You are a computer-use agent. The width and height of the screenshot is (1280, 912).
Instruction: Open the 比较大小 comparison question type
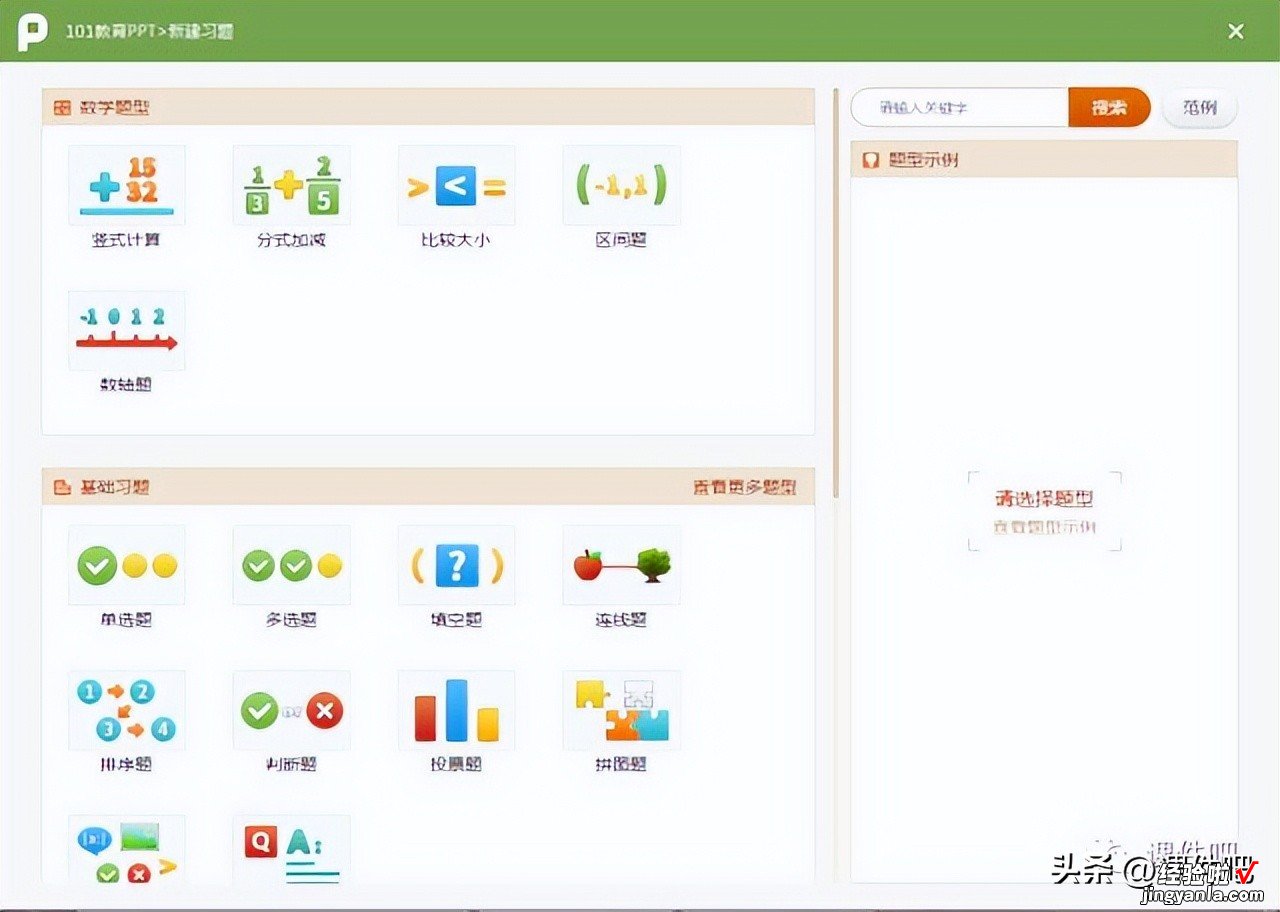[456, 186]
